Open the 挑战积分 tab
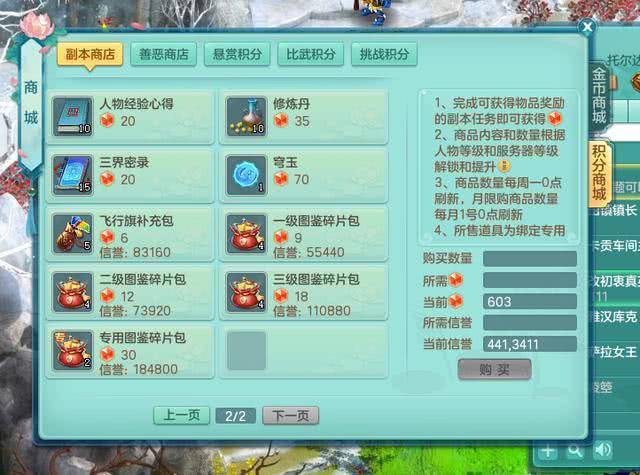The image size is (640, 475). click(384, 54)
